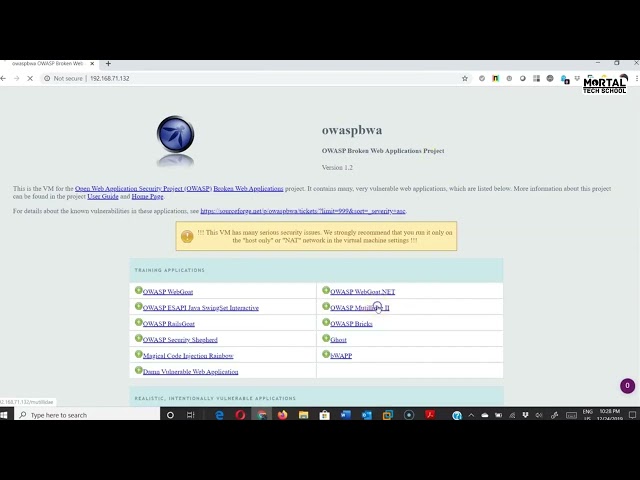Launch Firefox from the taskbar

(x=282, y=415)
